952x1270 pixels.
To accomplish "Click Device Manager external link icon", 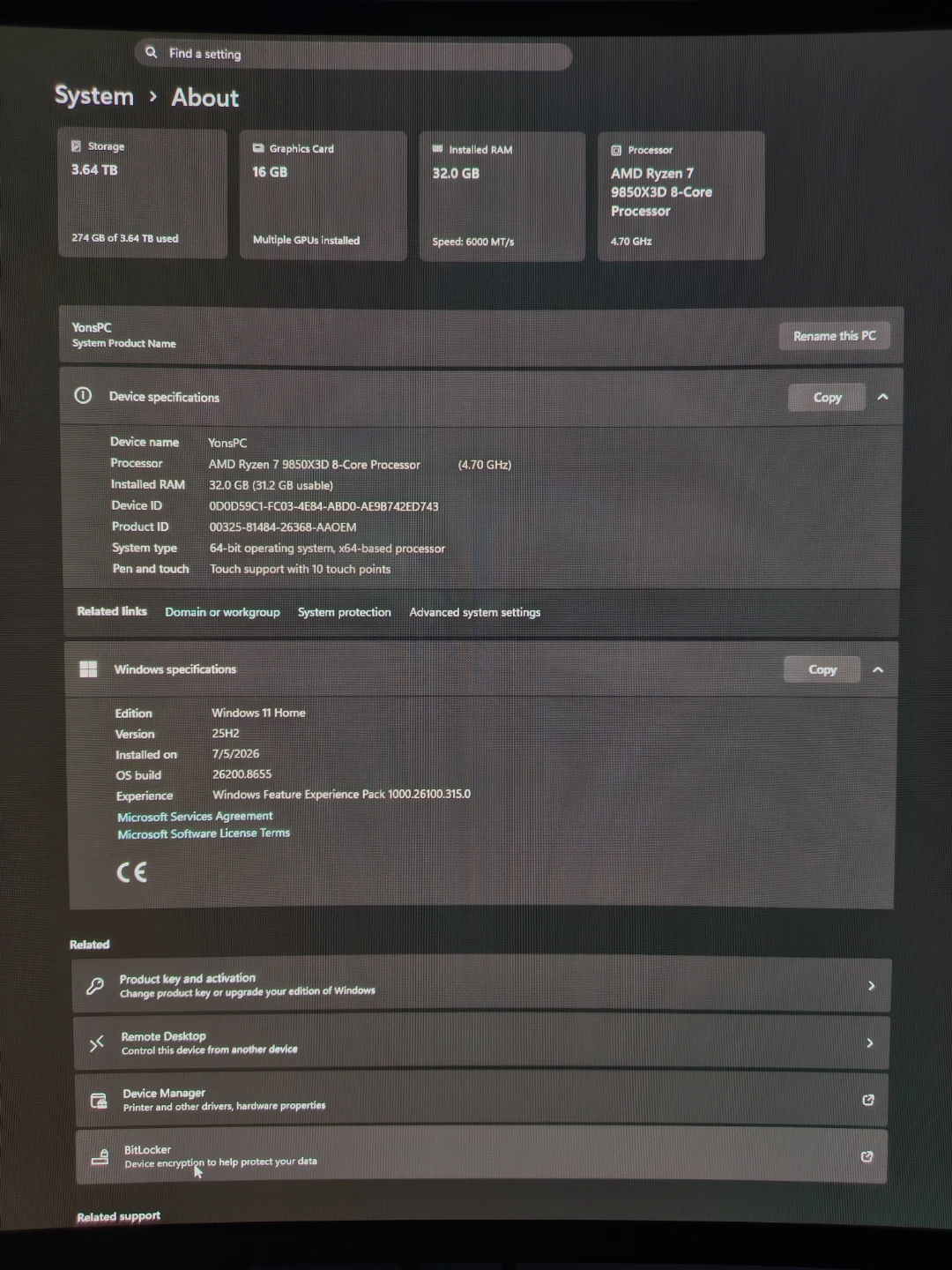I will tap(868, 1100).
